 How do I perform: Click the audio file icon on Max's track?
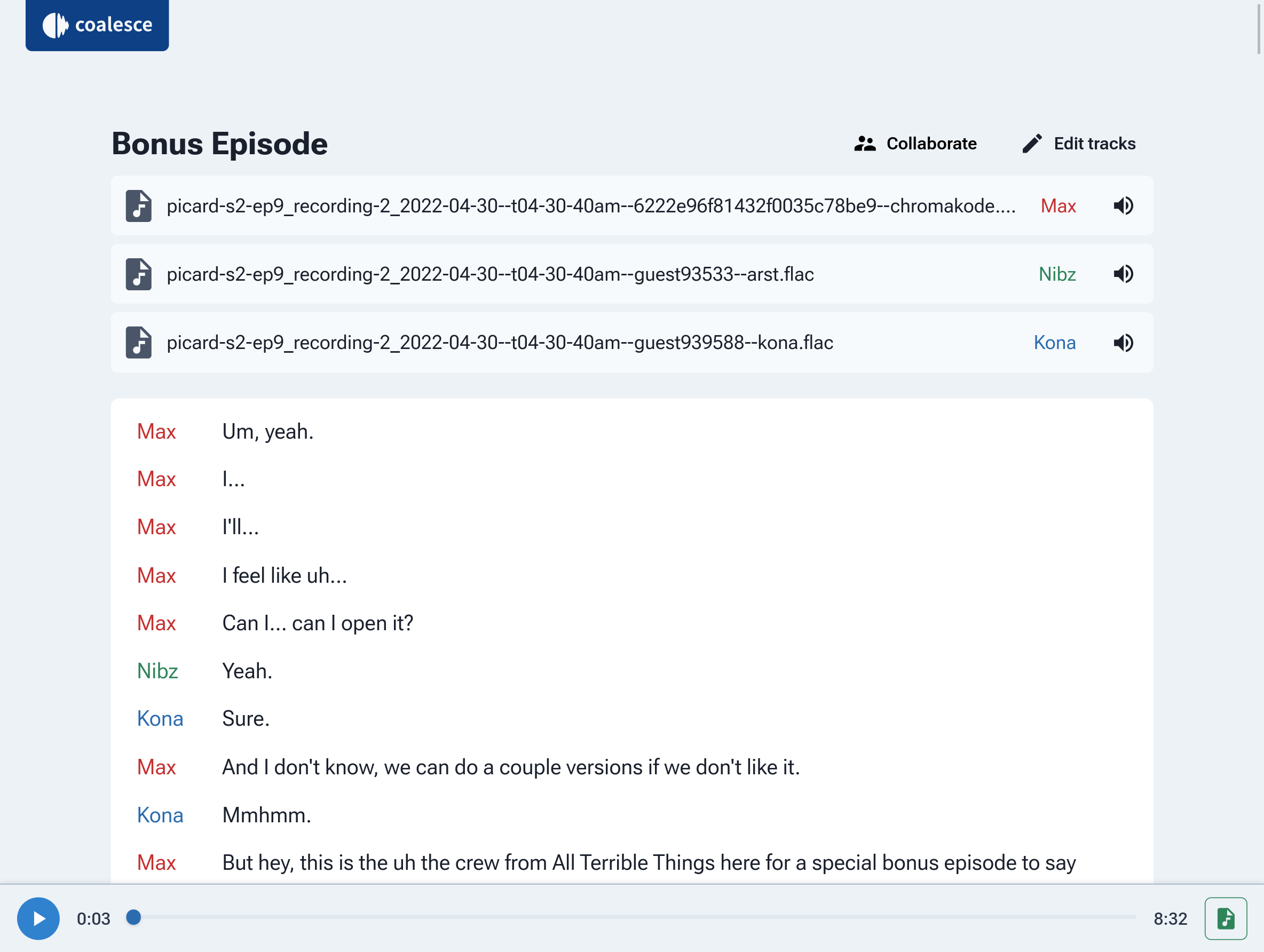coord(138,205)
